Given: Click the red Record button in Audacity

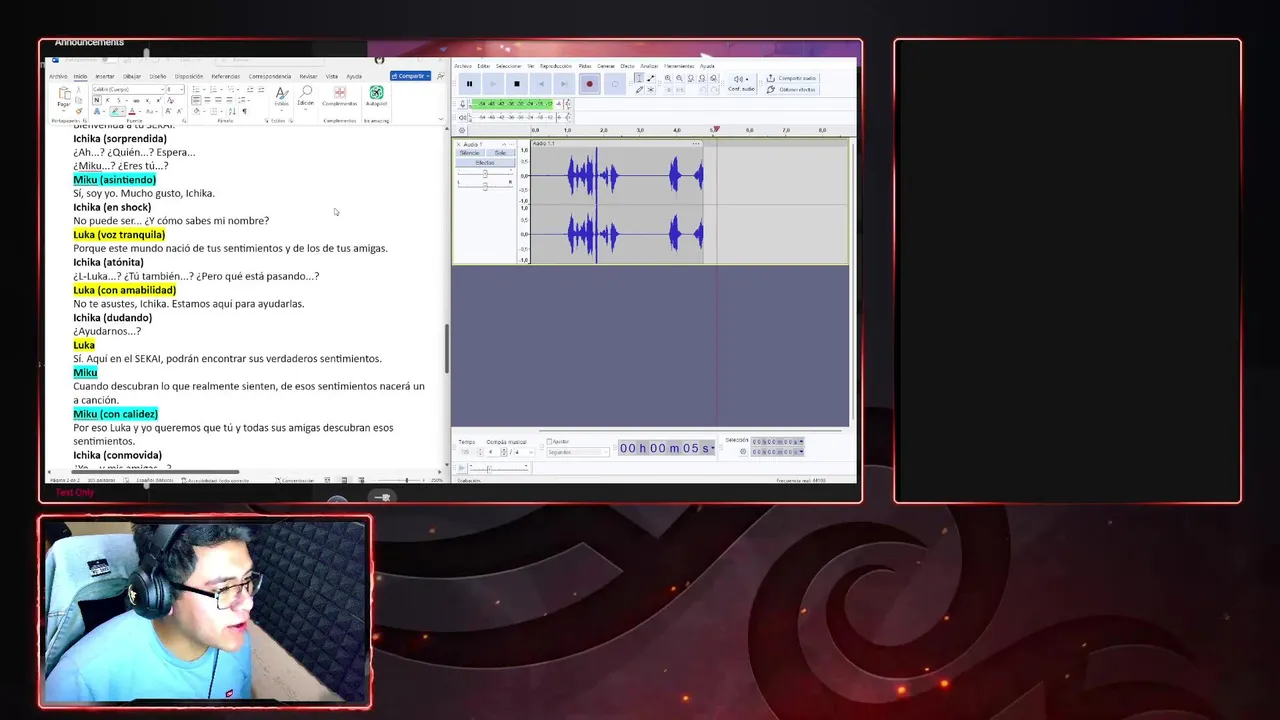Looking at the screenshot, I should tap(589, 84).
